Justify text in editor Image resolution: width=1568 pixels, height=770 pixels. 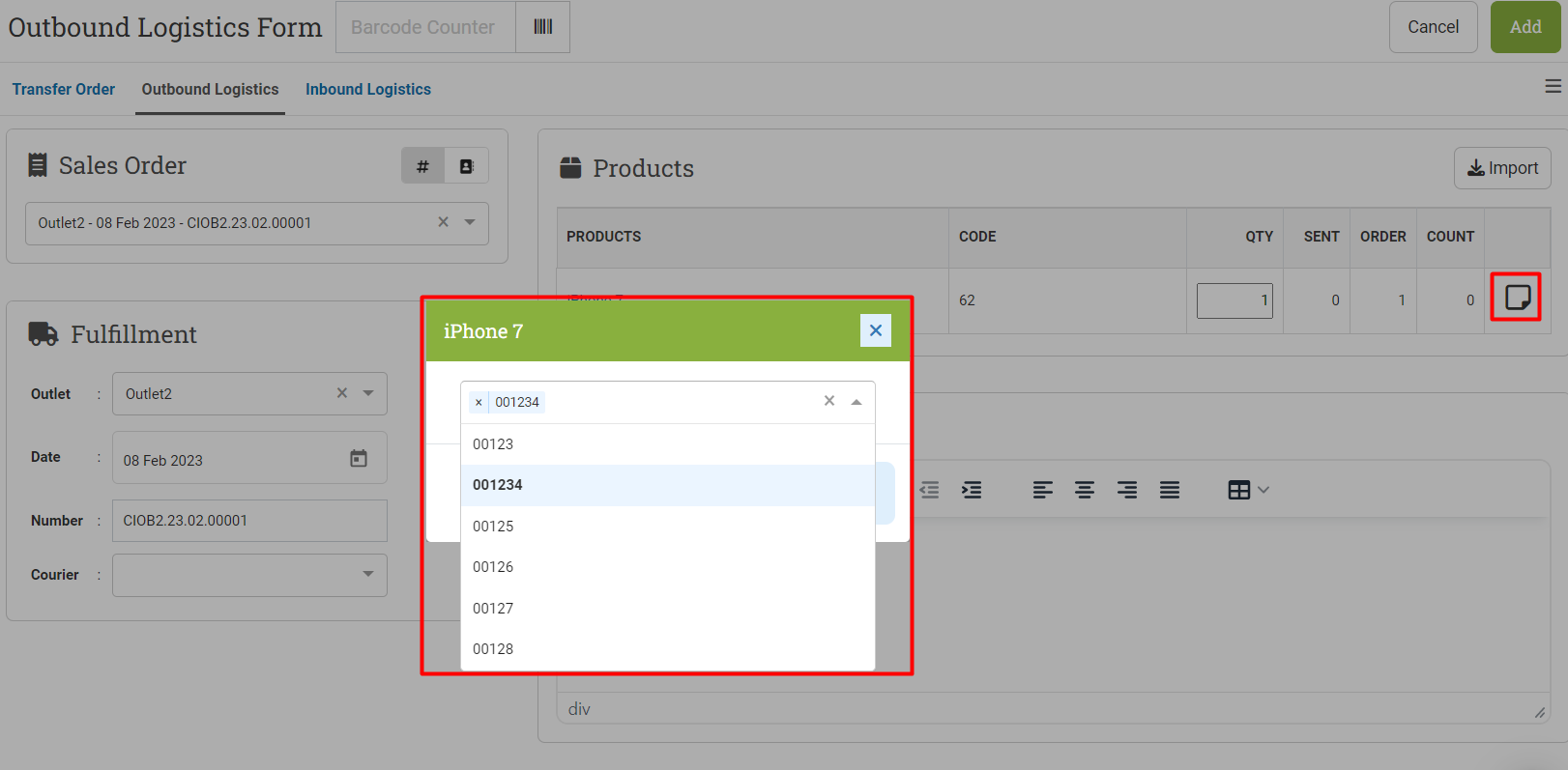1170,490
